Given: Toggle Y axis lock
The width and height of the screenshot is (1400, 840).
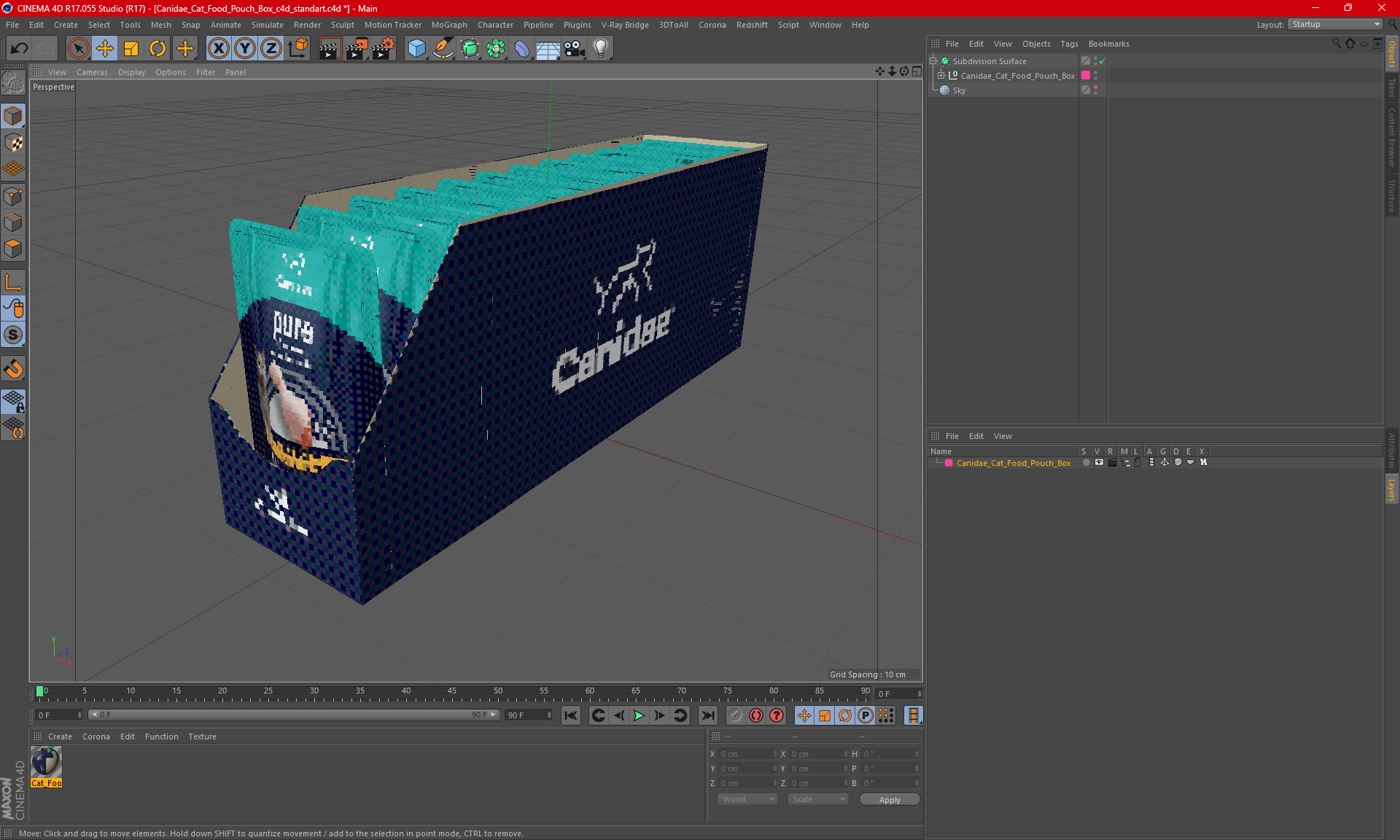Looking at the screenshot, I should click(245, 49).
